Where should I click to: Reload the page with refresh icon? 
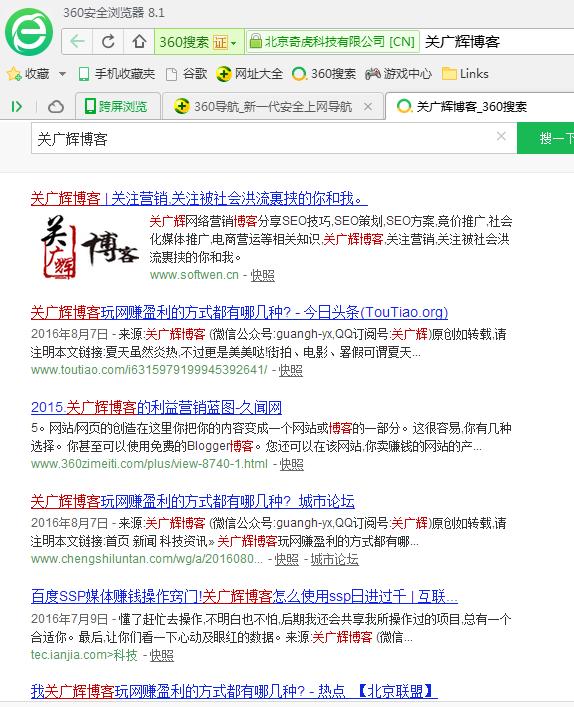click(x=108, y=41)
